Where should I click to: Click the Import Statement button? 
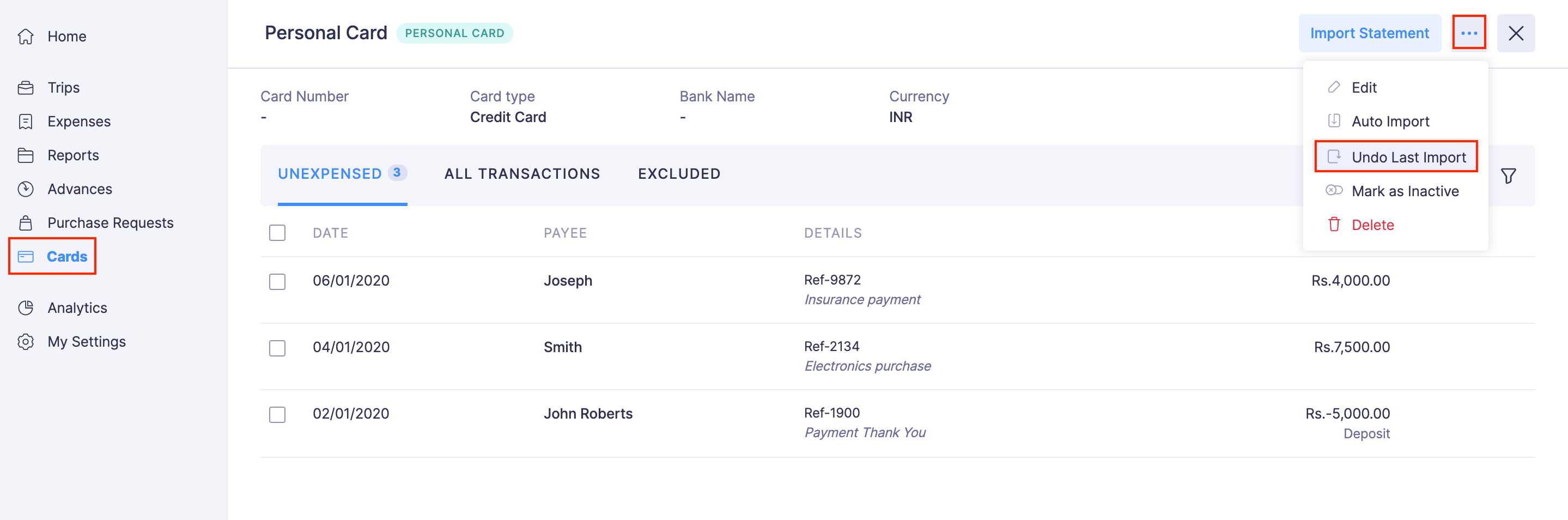1369,33
